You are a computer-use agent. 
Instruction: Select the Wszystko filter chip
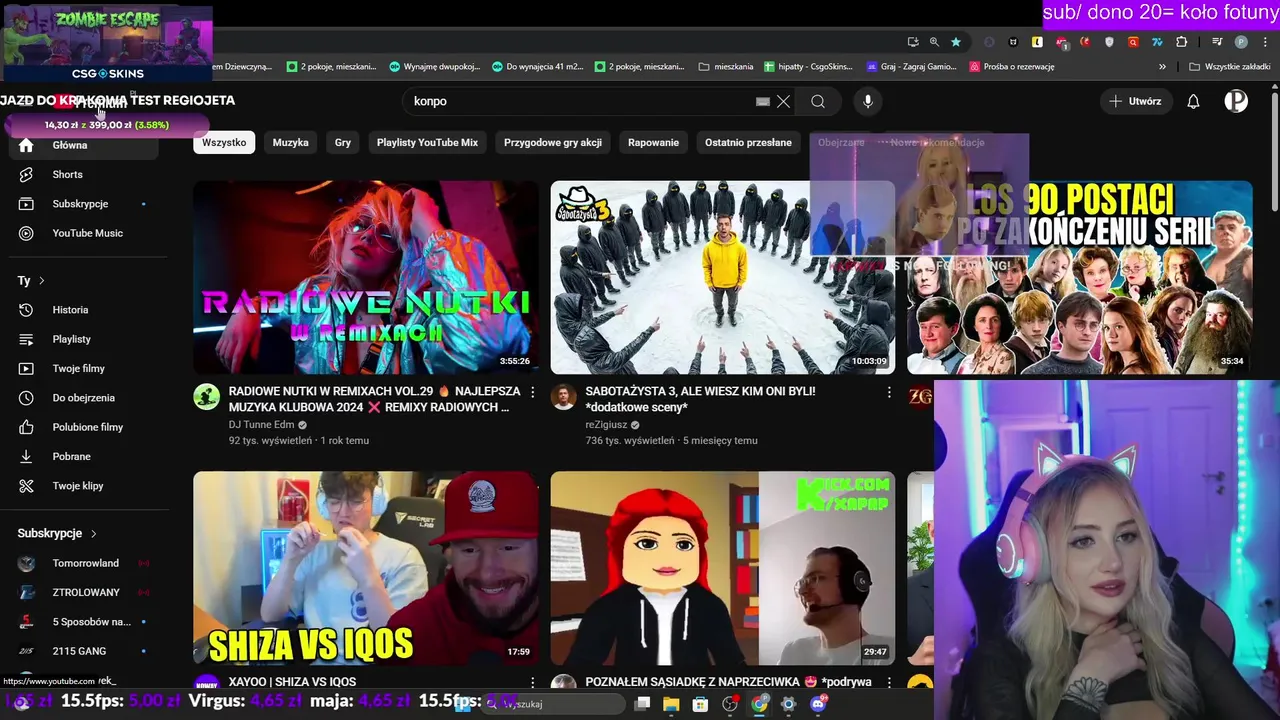tap(224, 143)
